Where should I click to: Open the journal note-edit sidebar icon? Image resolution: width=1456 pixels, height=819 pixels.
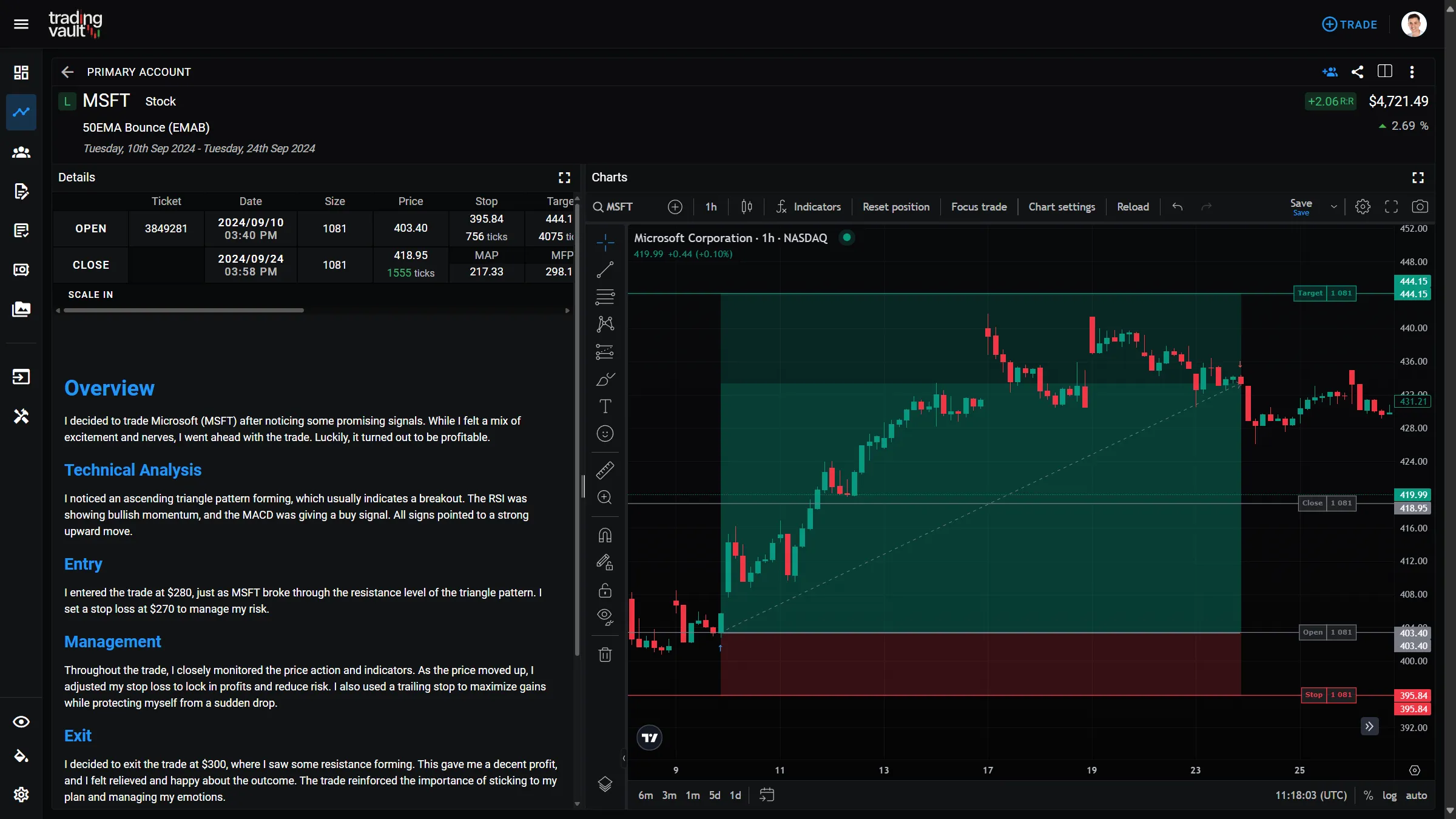pyautogui.click(x=21, y=191)
